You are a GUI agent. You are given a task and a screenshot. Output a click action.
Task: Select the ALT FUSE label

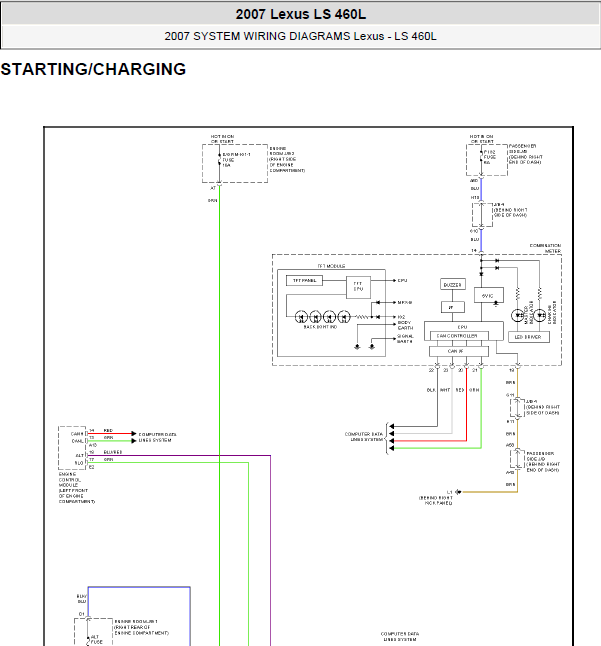(96, 639)
